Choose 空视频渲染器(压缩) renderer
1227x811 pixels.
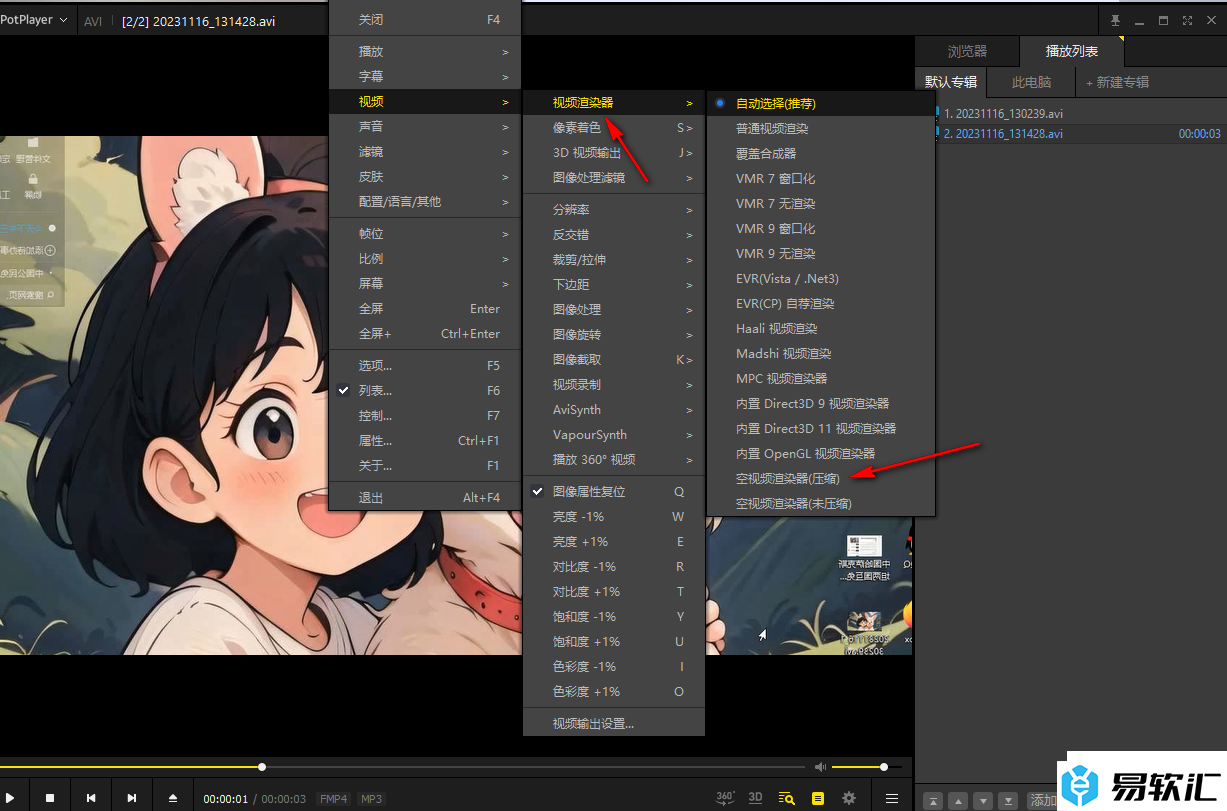(x=821, y=479)
